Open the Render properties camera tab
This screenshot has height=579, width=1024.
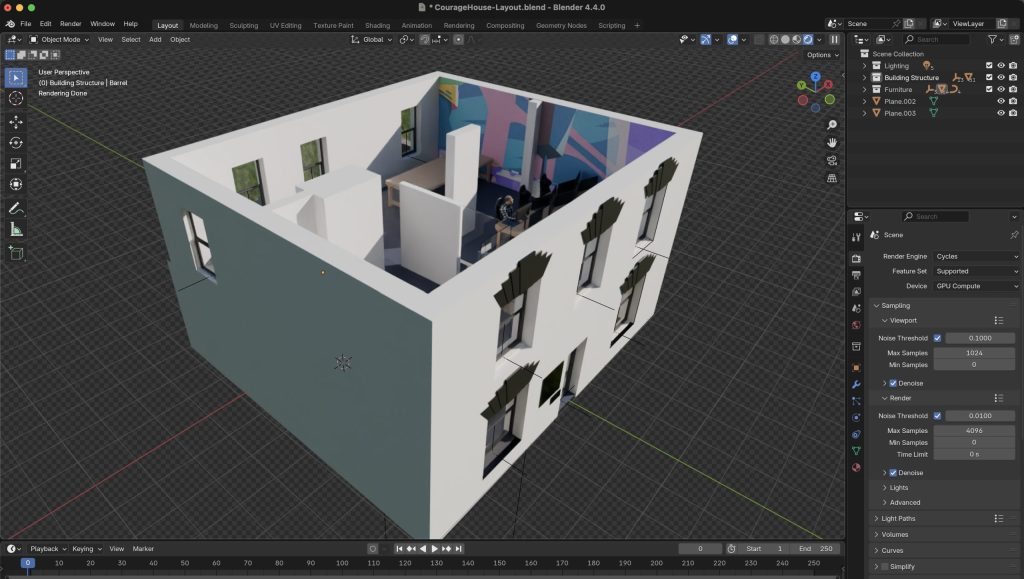coord(856,257)
